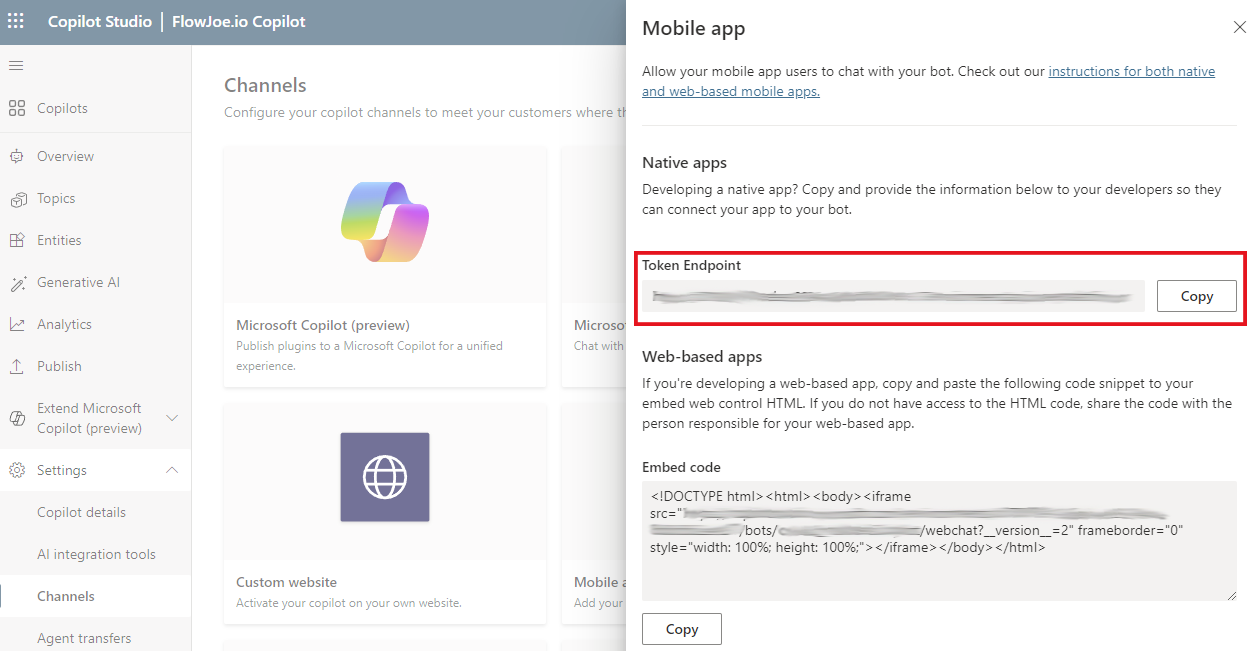Close the Mobile app panel
1251x651 pixels.
click(1239, 28)
